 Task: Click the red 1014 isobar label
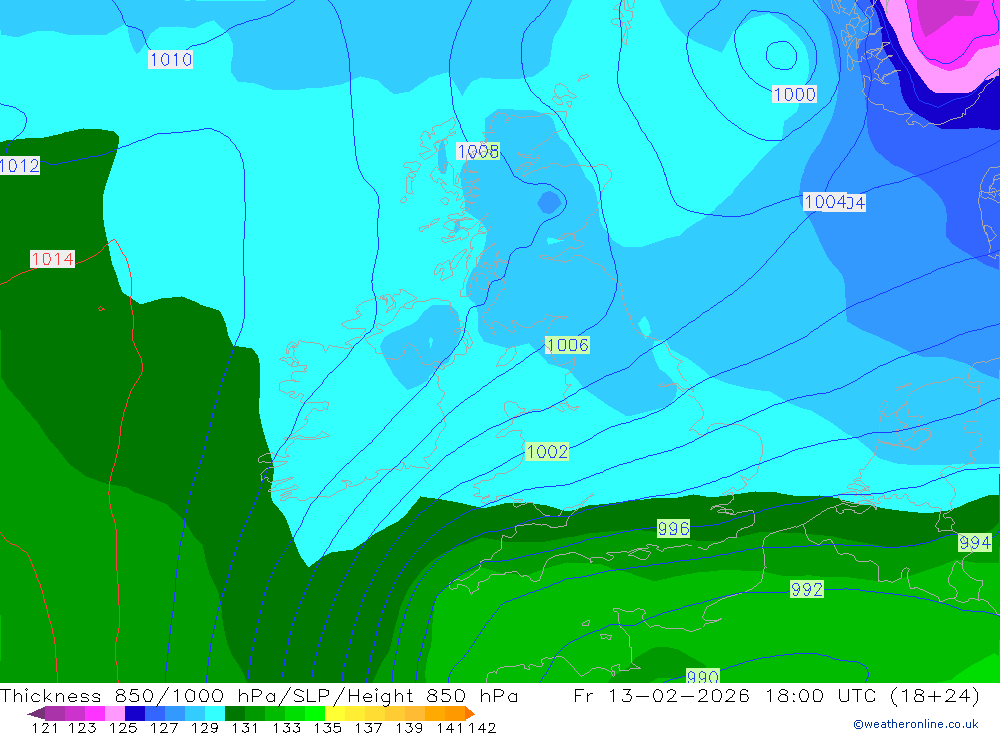(53, 259)
